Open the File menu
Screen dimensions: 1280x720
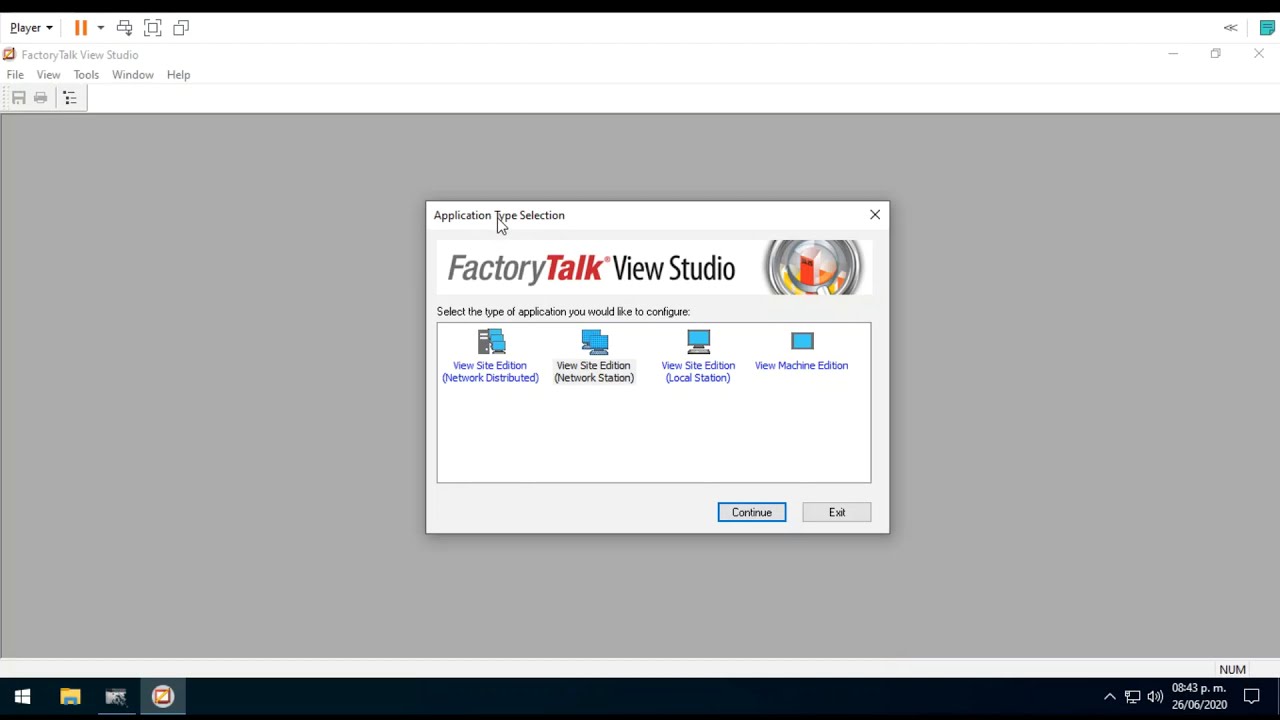point(15,75)
